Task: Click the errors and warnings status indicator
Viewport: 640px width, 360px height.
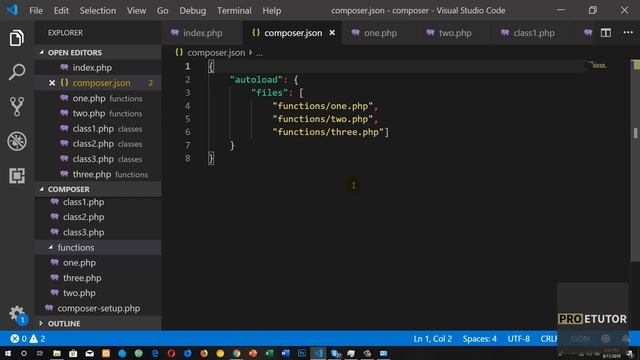Action: pyautogui.click(x=28, y=339)
